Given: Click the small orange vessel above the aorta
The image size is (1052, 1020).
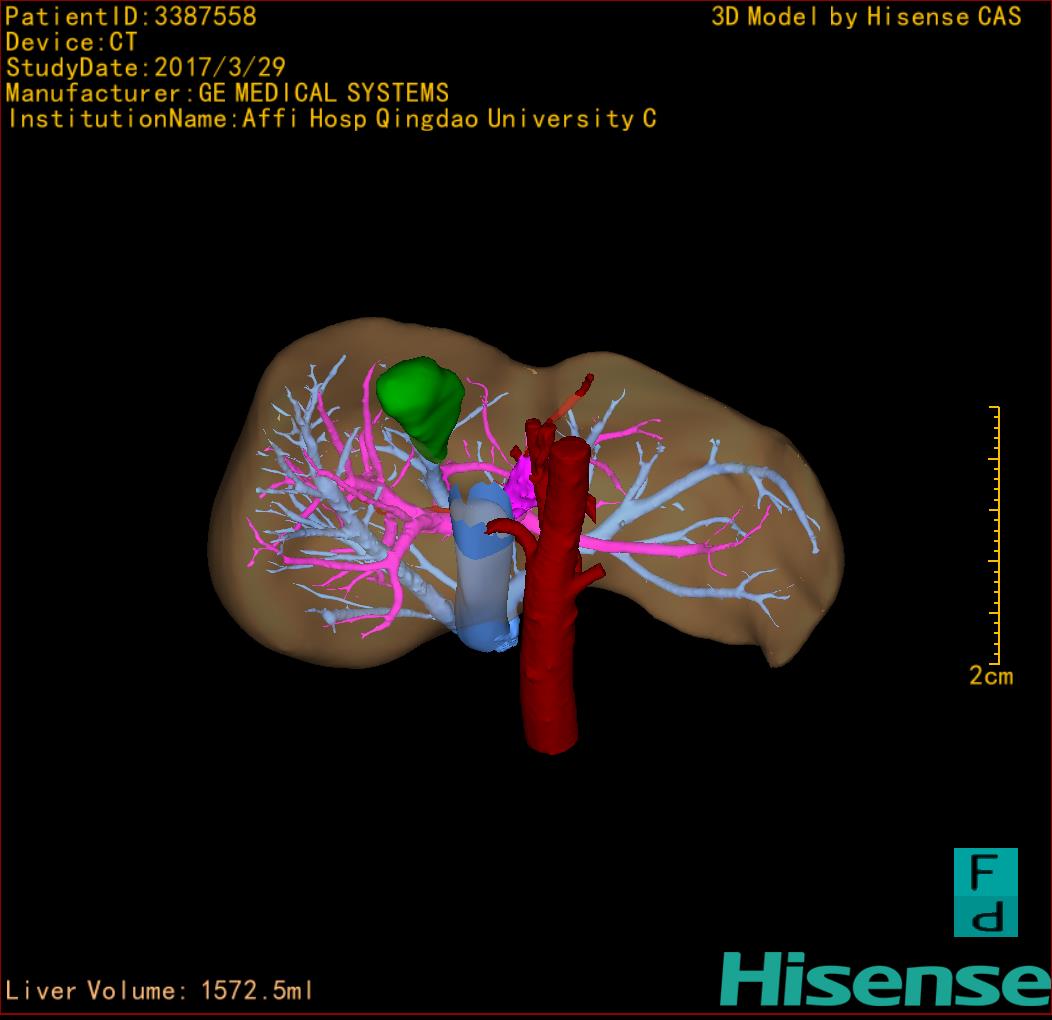Looking at the screenshot, I should point(571,398).
